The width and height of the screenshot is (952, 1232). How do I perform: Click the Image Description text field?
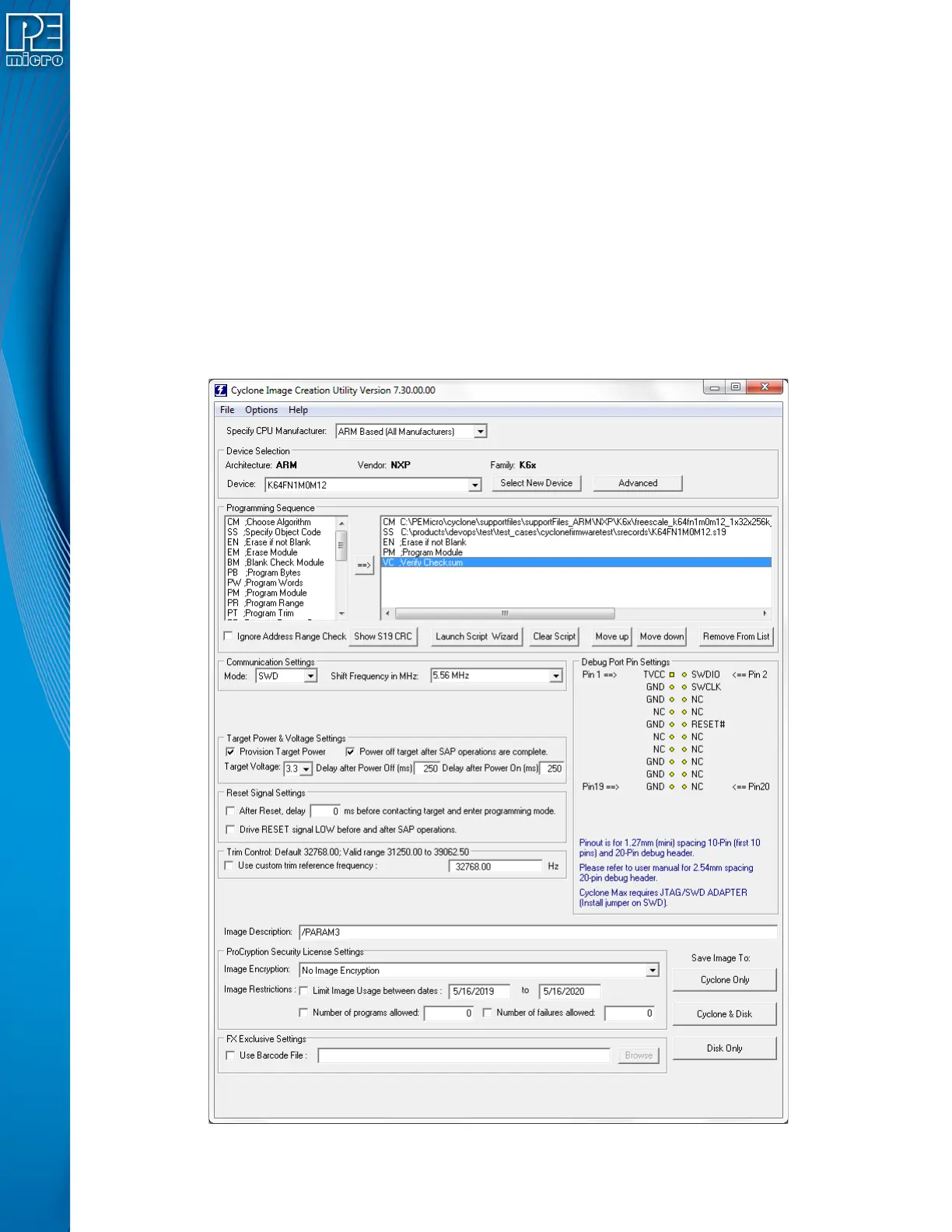tap(537, 932)
